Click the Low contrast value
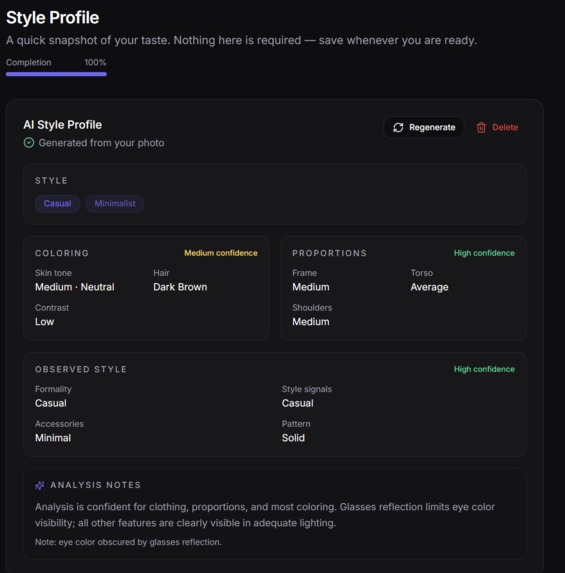 45,322
